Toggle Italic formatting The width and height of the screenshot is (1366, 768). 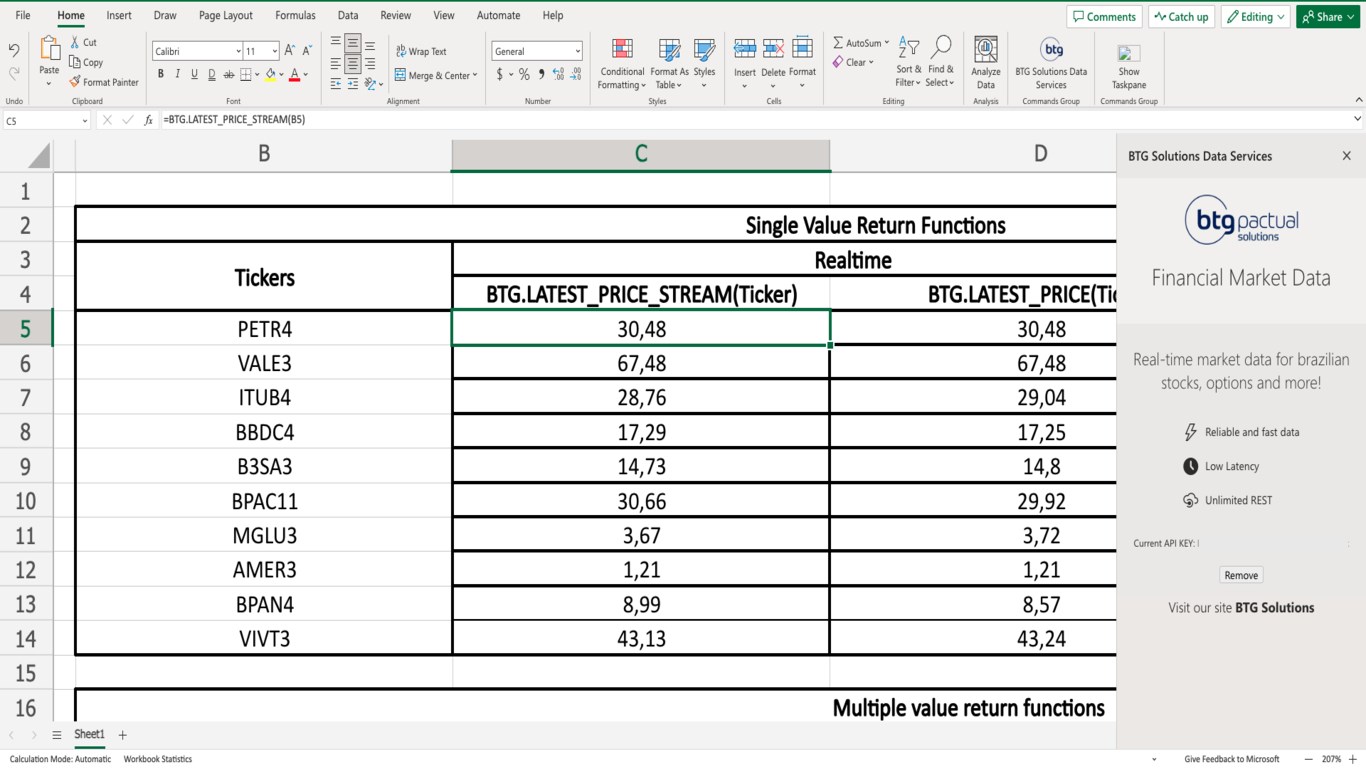pos(177,74)
